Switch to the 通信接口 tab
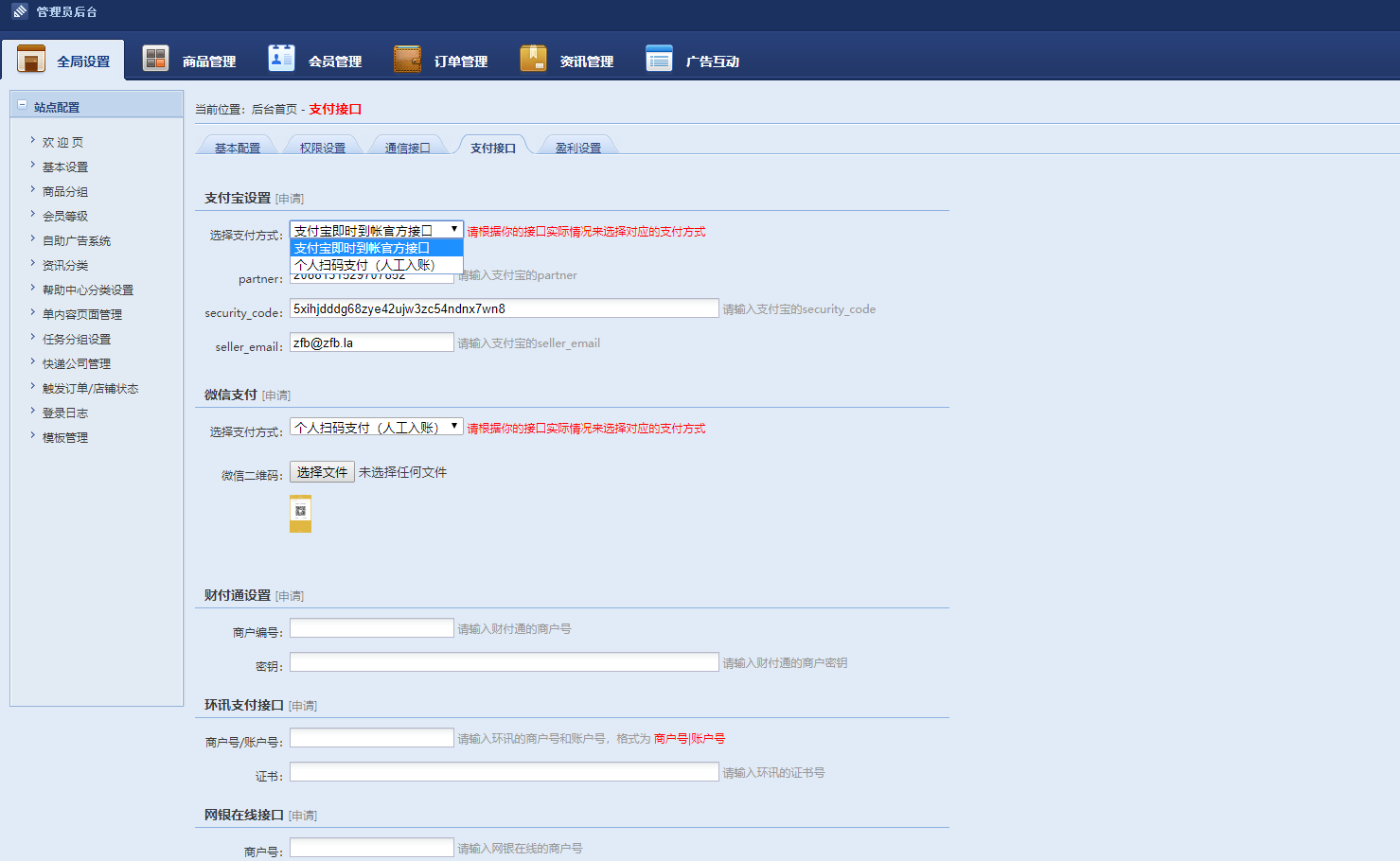 (408, 147)
